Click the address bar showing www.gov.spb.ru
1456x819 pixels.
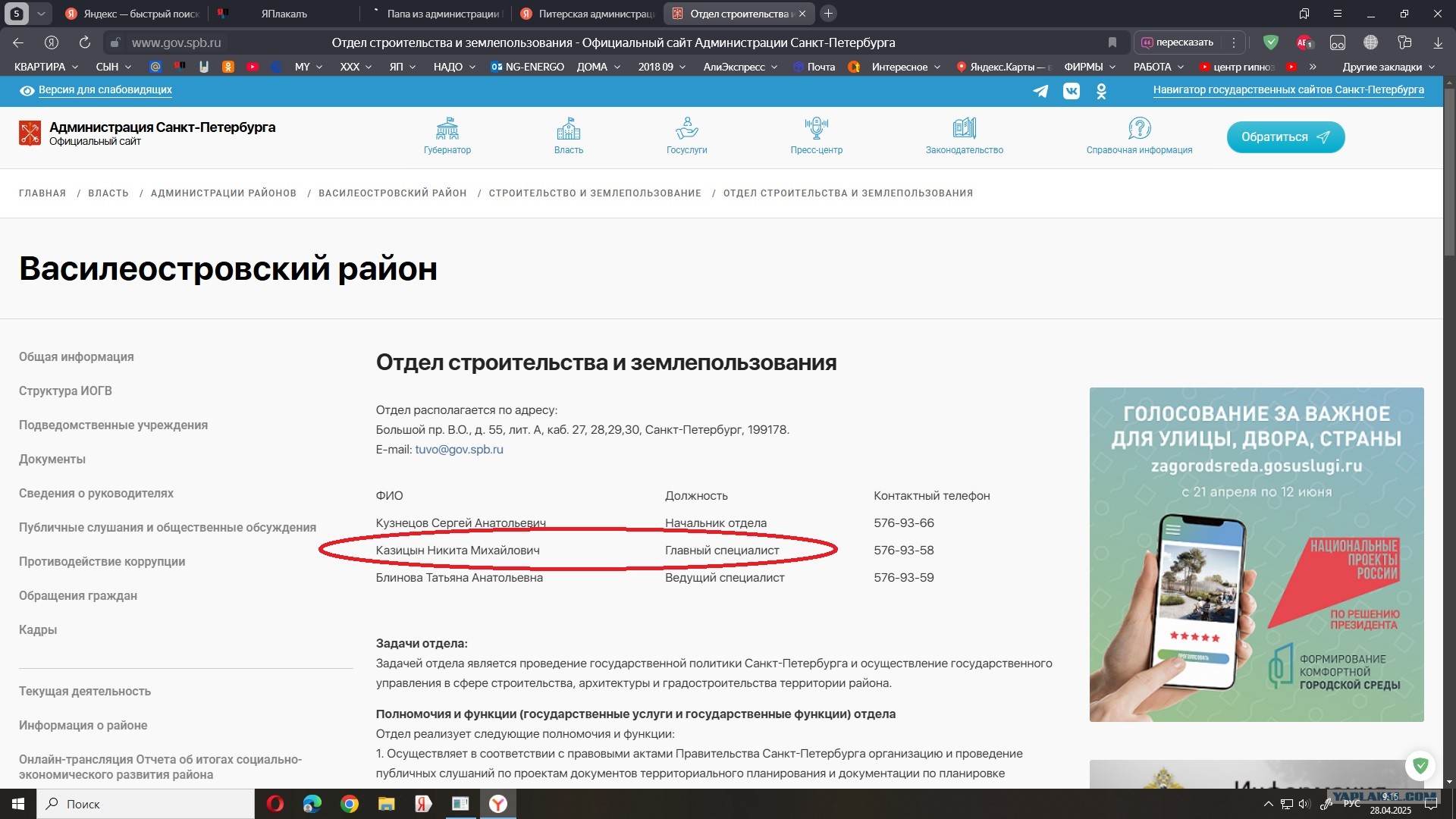point(176,42)
